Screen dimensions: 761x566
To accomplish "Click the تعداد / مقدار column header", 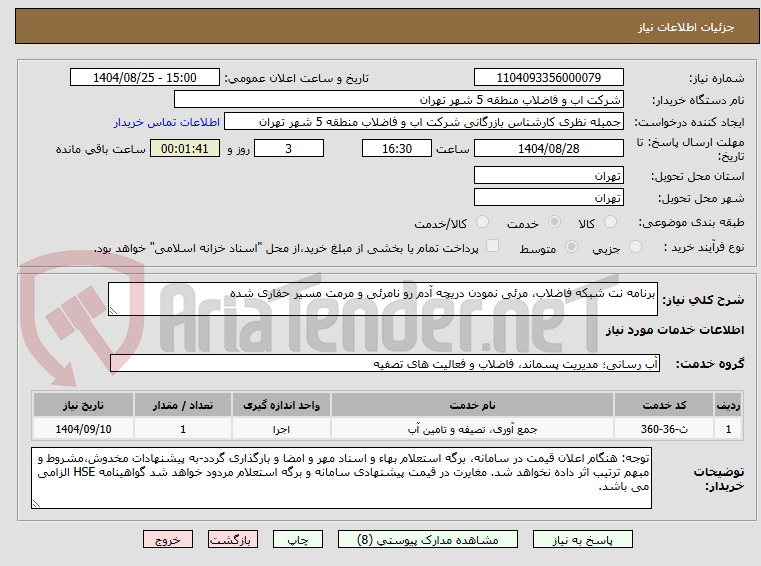I will [182, 405].
